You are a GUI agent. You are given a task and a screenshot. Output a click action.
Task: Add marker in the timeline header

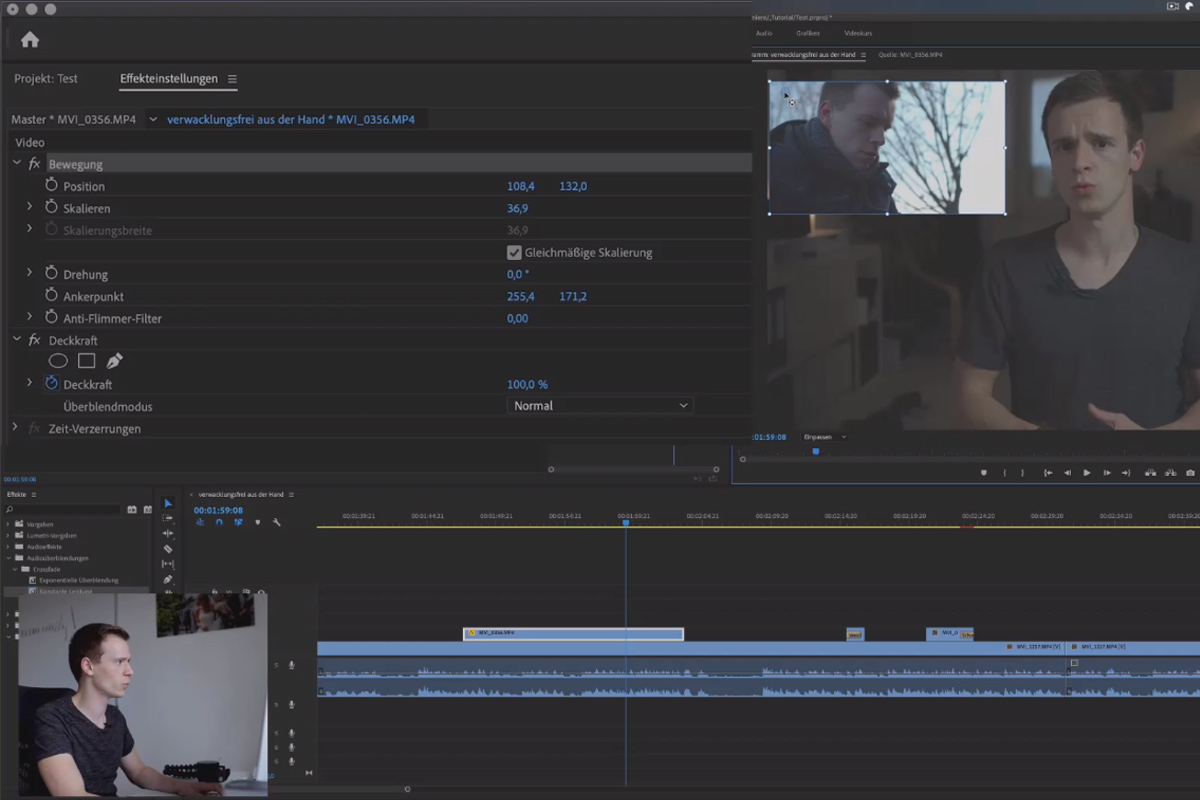257,522
